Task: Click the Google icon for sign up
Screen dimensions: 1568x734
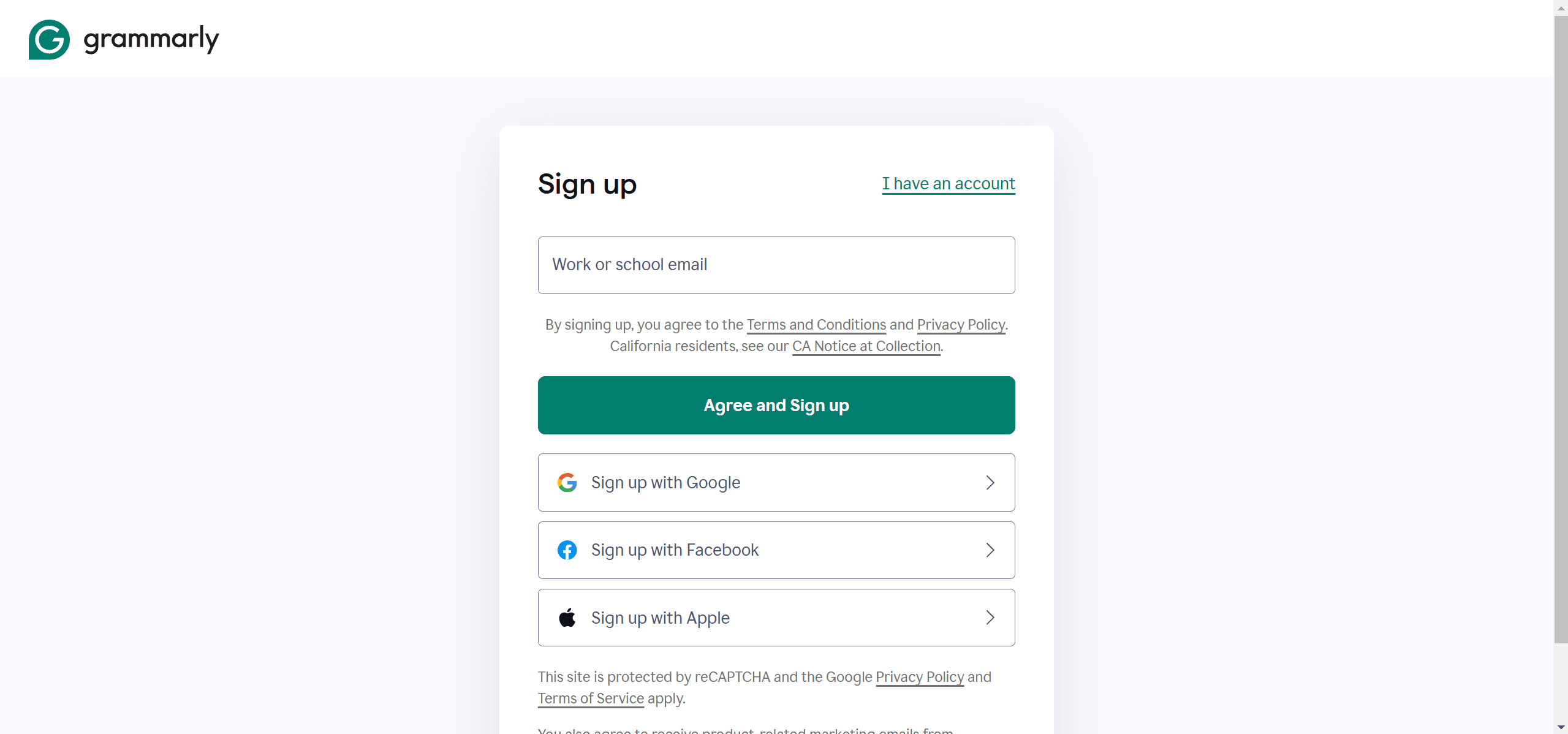Action: (567, 482)
